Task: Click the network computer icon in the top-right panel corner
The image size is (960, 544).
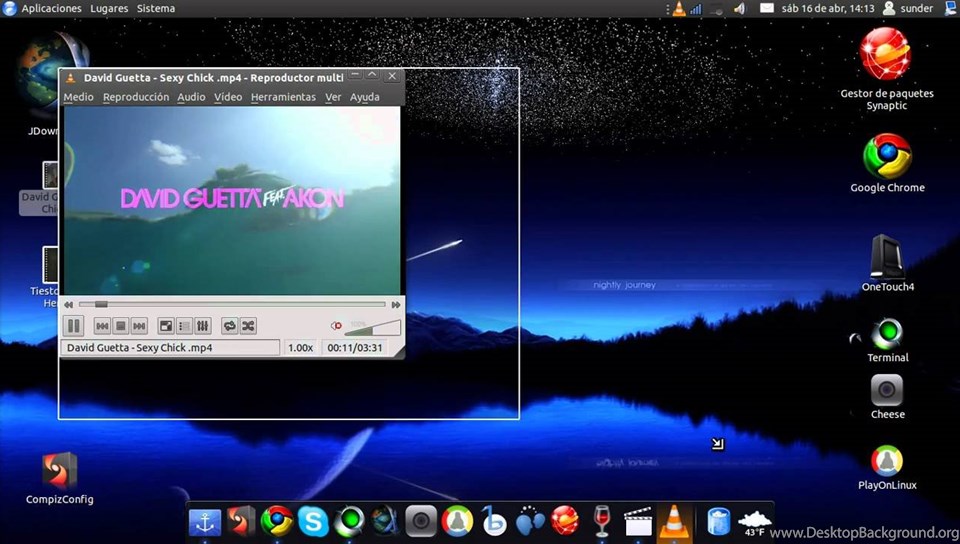Action: coord(952,8)
